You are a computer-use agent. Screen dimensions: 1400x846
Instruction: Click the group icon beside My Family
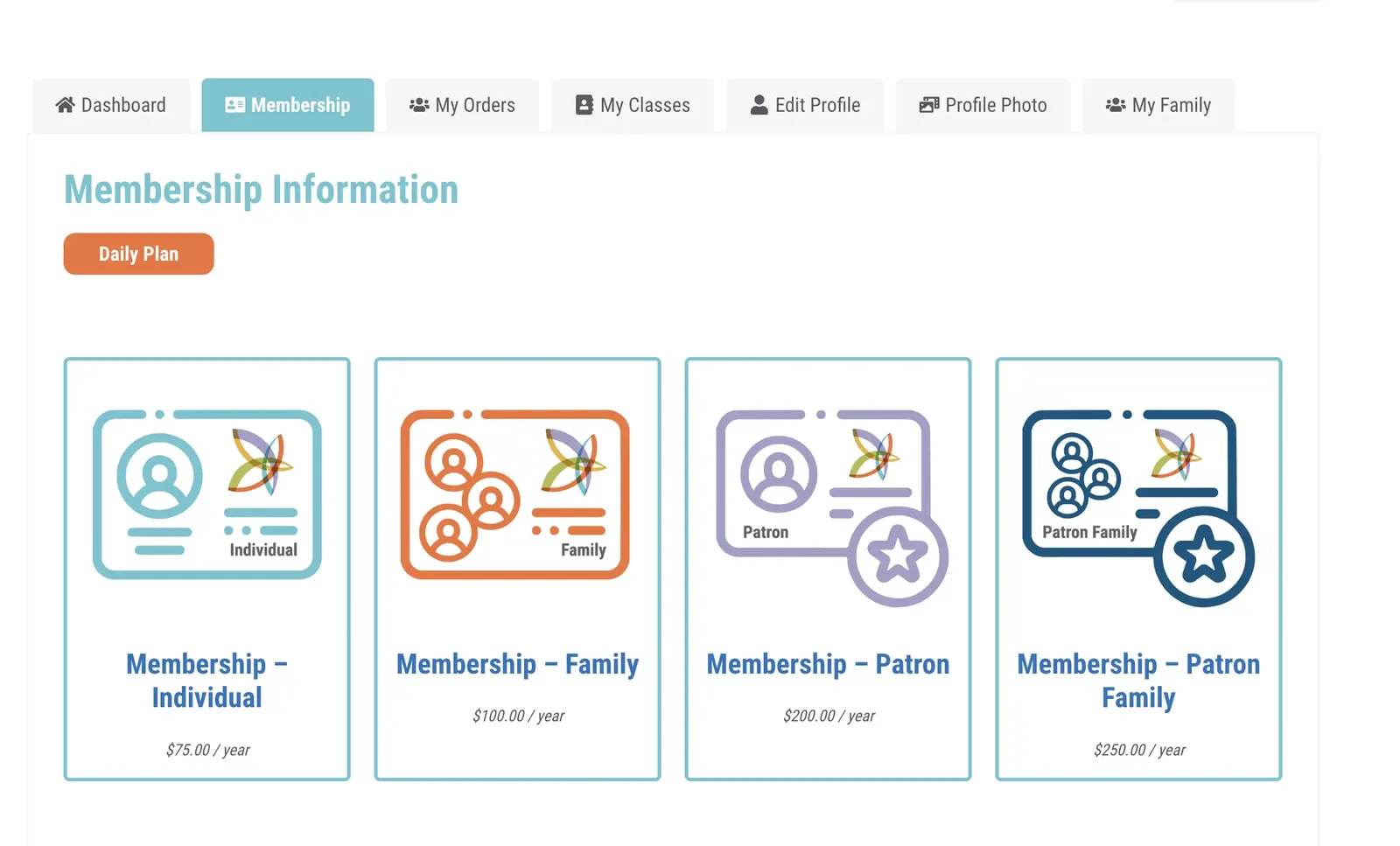(1116, 105)
